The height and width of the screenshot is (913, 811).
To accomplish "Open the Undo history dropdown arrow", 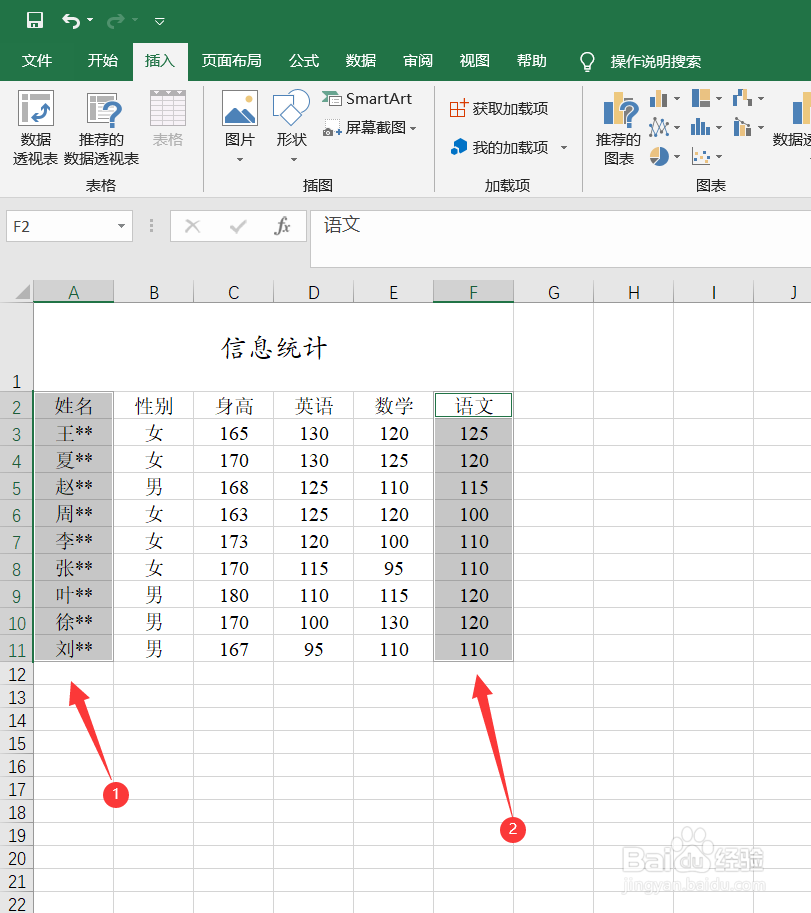I will pyautogui.click(x=90, y=20).
